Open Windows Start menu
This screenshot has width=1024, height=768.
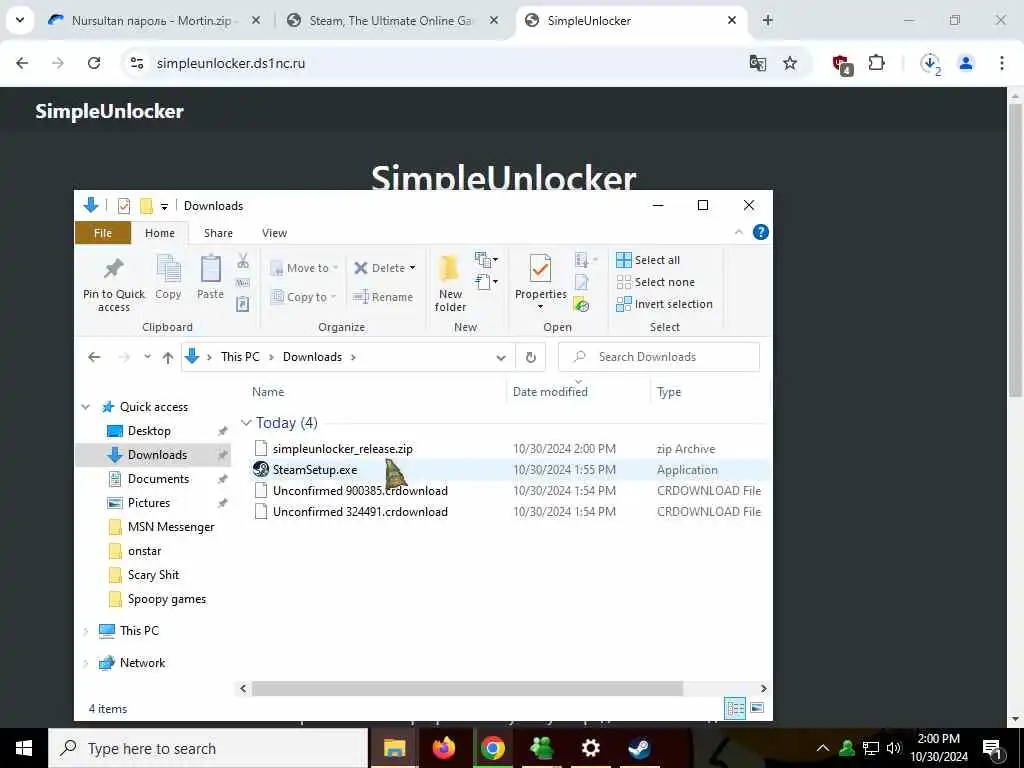[x=24, y=748]
